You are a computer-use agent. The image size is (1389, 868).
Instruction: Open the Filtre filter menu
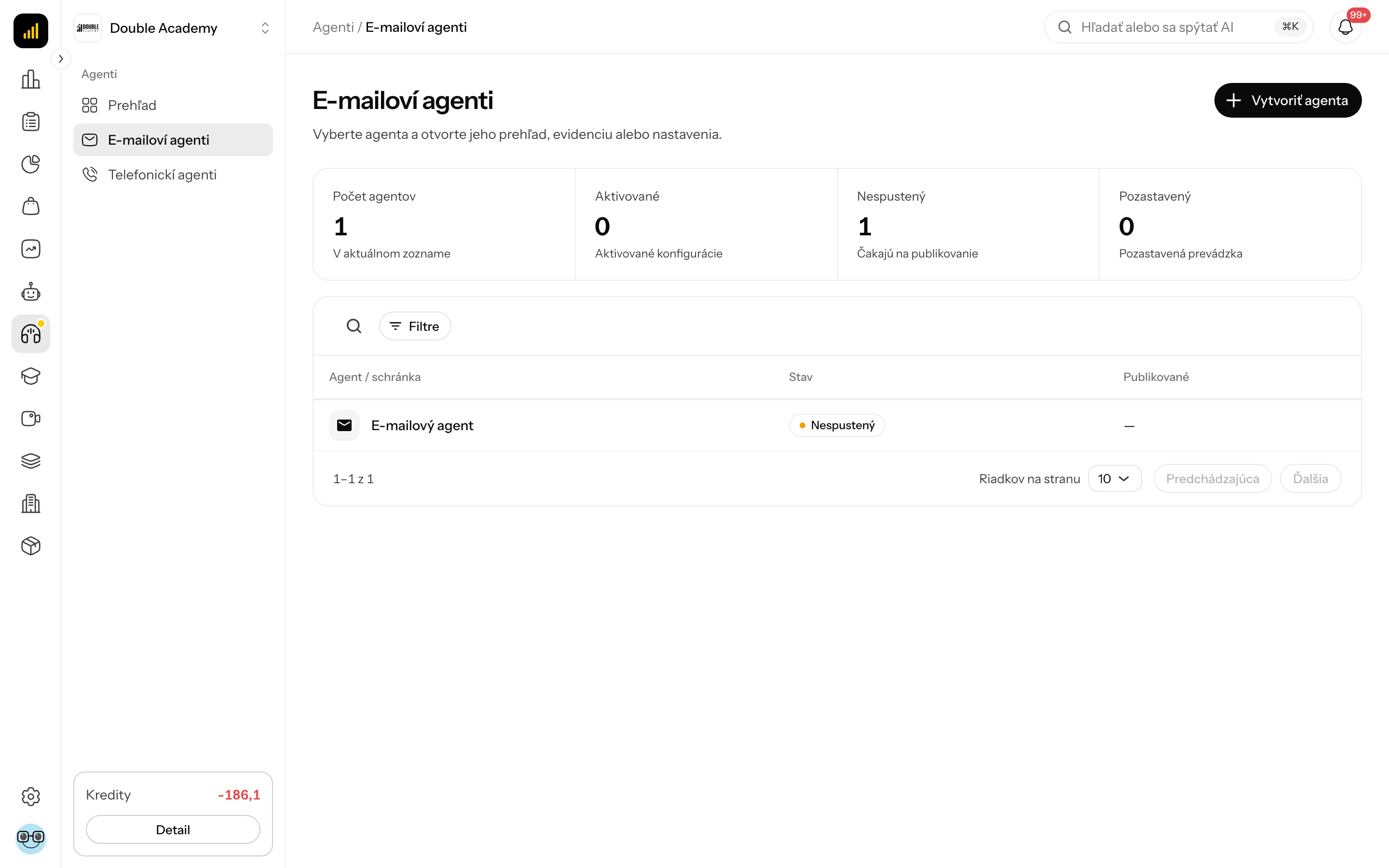tap(414, 326)
